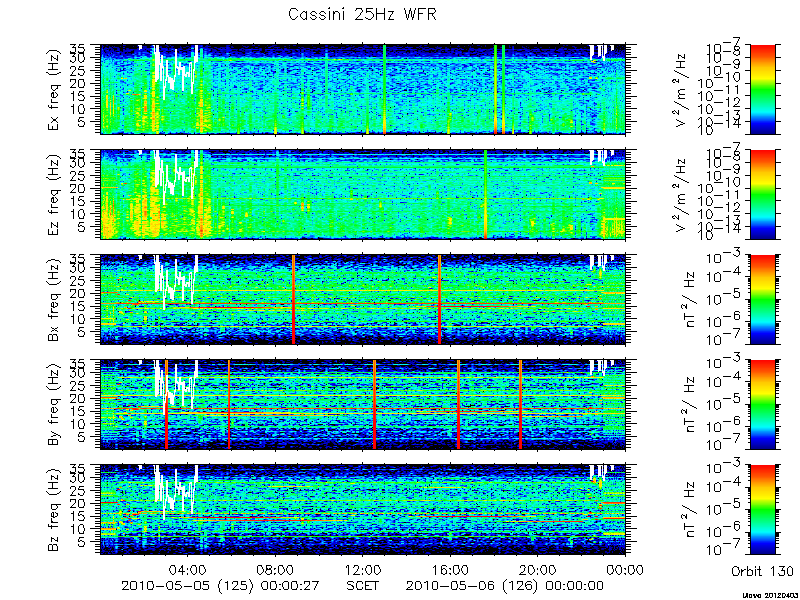Click the SCET axis label
Viewport: 800px width, 600px height.
point(363,586)
